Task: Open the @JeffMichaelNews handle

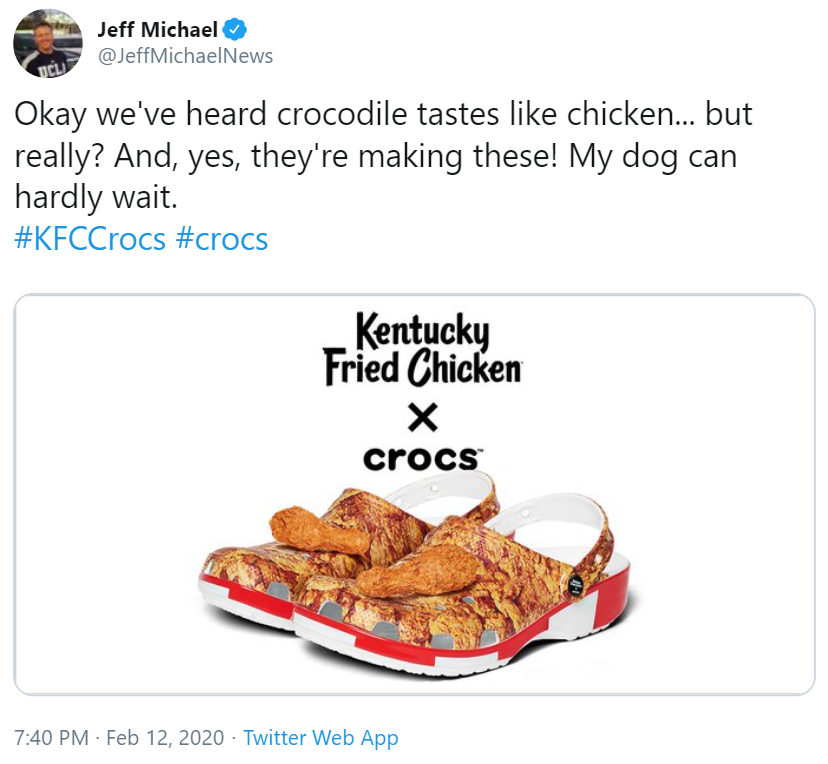Action: pyautogui.click(x=185, y=56)
